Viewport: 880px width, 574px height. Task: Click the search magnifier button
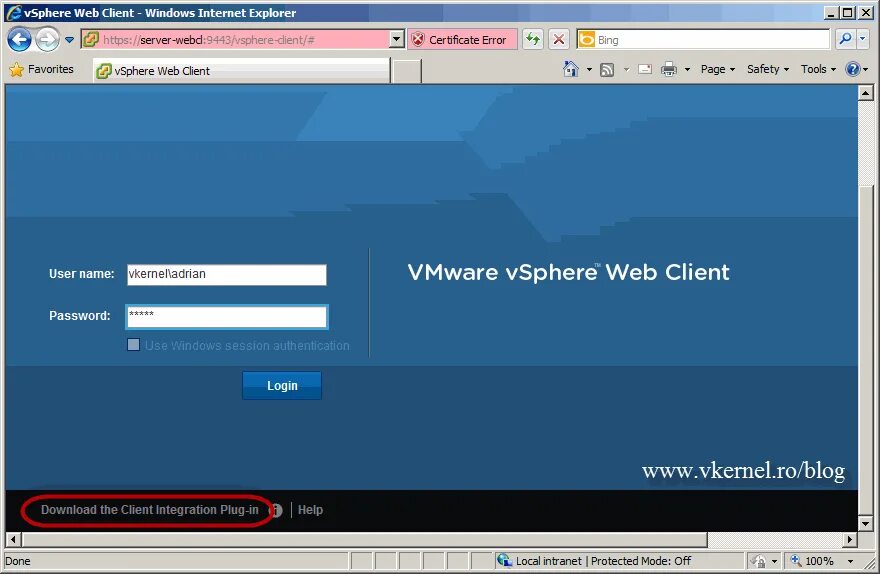click(845, 40)
